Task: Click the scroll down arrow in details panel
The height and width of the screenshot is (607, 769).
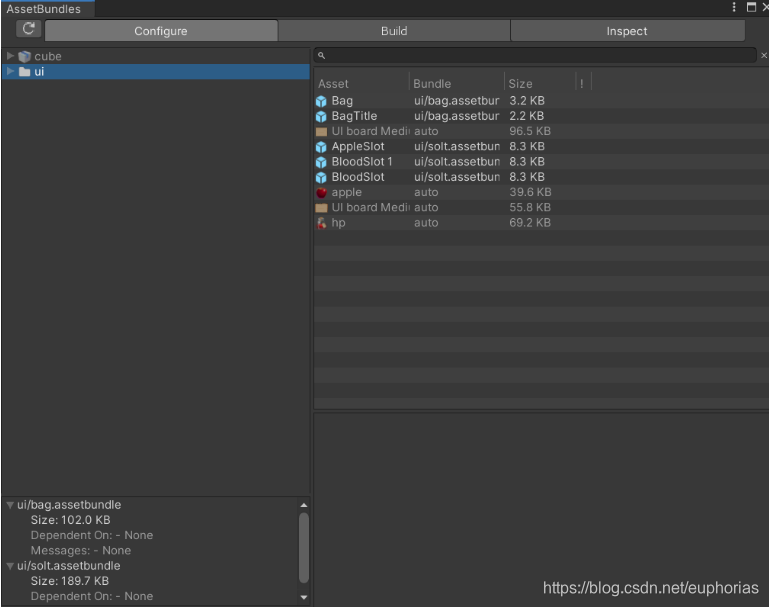Action: tap(304, 597)
